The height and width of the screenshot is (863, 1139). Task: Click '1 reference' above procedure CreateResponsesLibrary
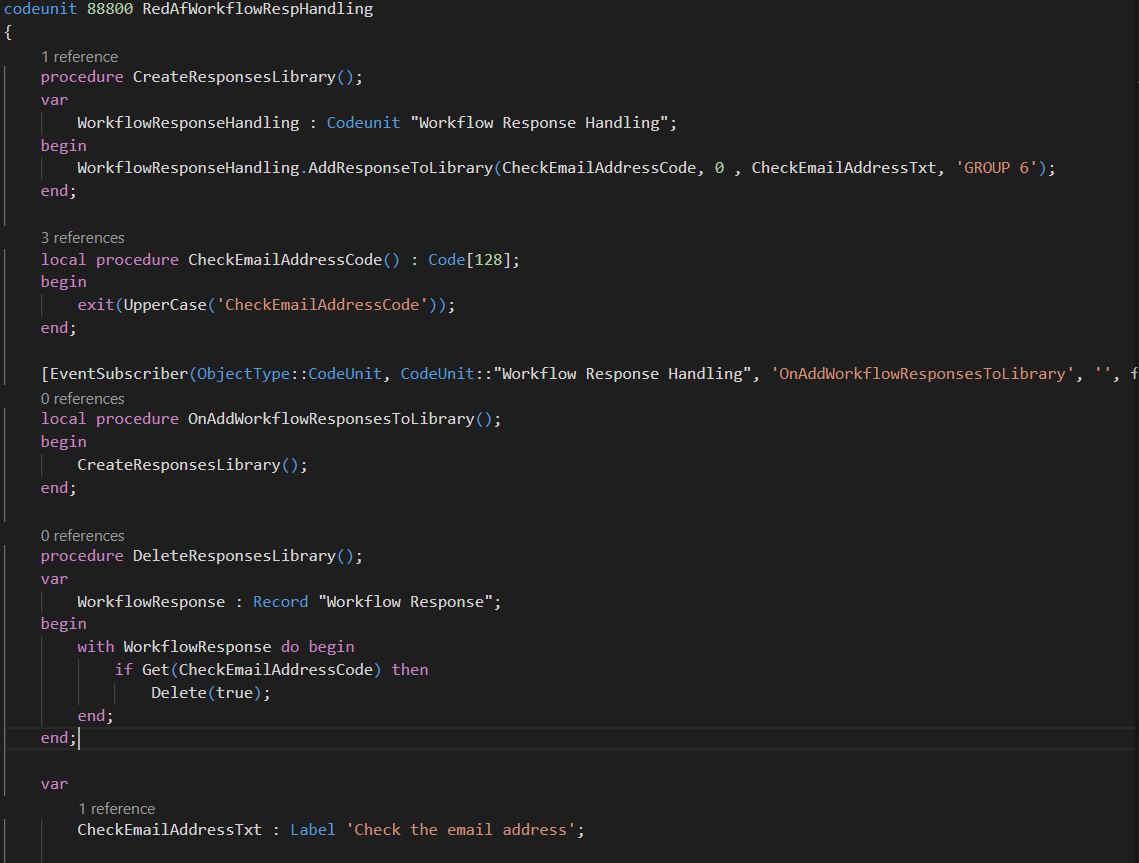pyautogui.click(x=79, y=56)
